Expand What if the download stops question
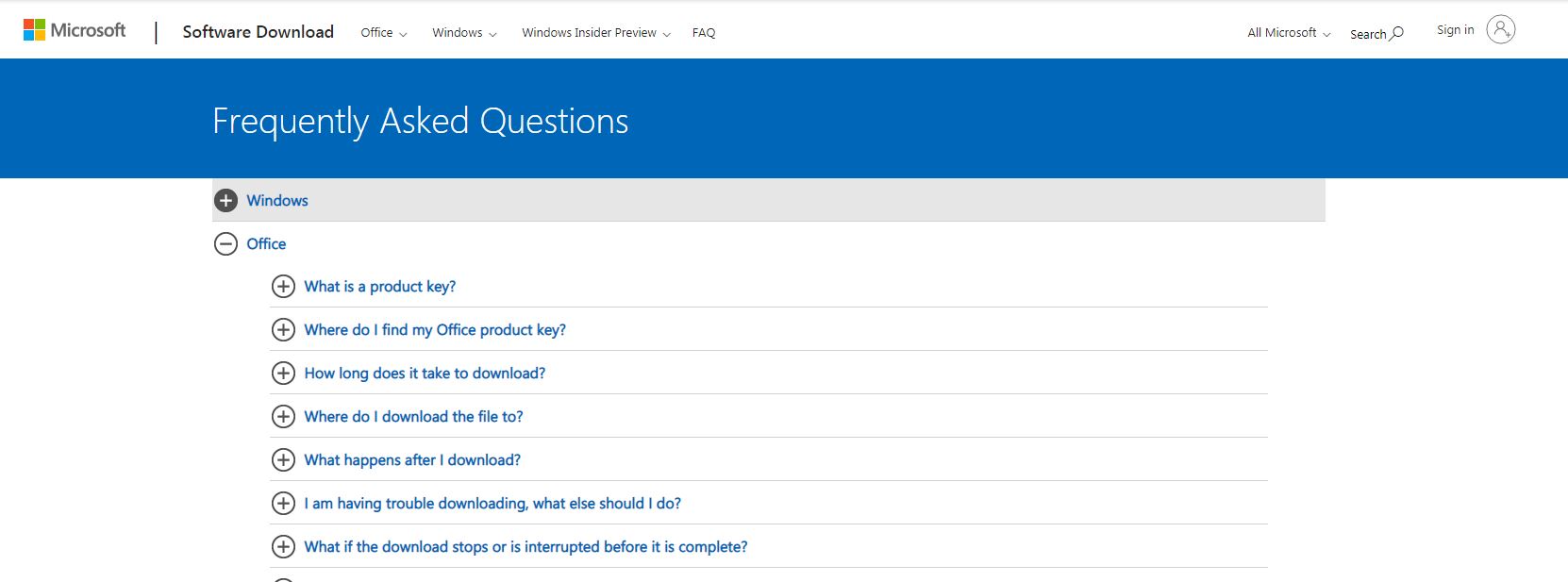 point(525,547)
